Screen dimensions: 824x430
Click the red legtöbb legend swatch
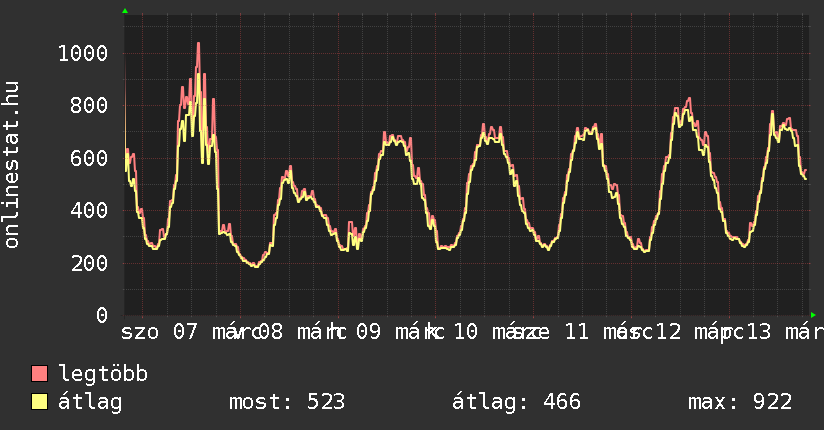point(39,374)
